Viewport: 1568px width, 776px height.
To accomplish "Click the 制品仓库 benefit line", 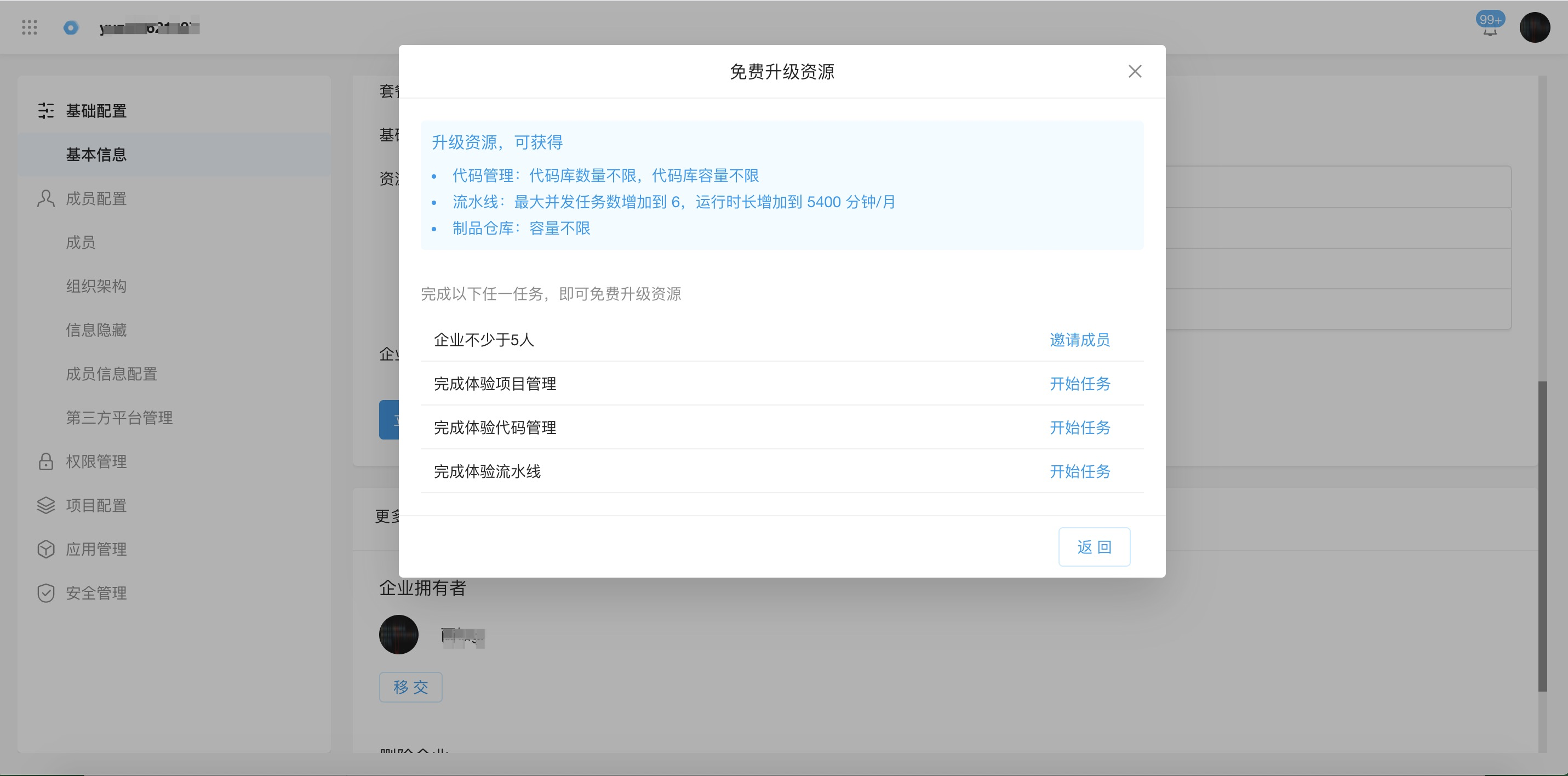I will tap(522, 229).
